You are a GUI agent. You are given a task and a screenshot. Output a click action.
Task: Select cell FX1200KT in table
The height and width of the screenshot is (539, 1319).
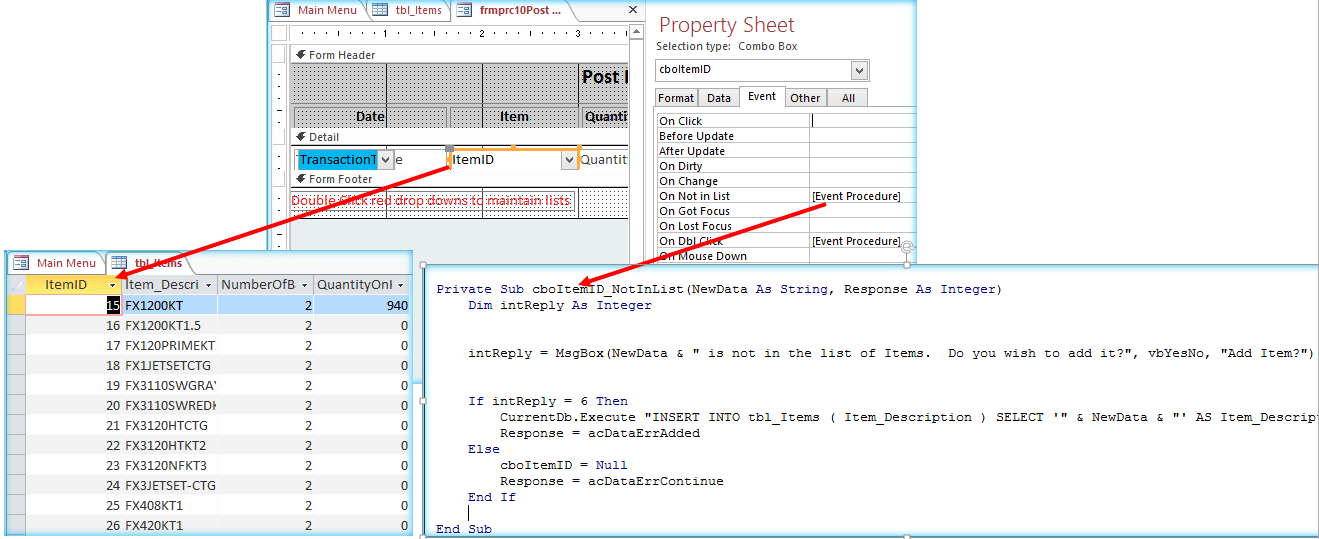[169, 305]
